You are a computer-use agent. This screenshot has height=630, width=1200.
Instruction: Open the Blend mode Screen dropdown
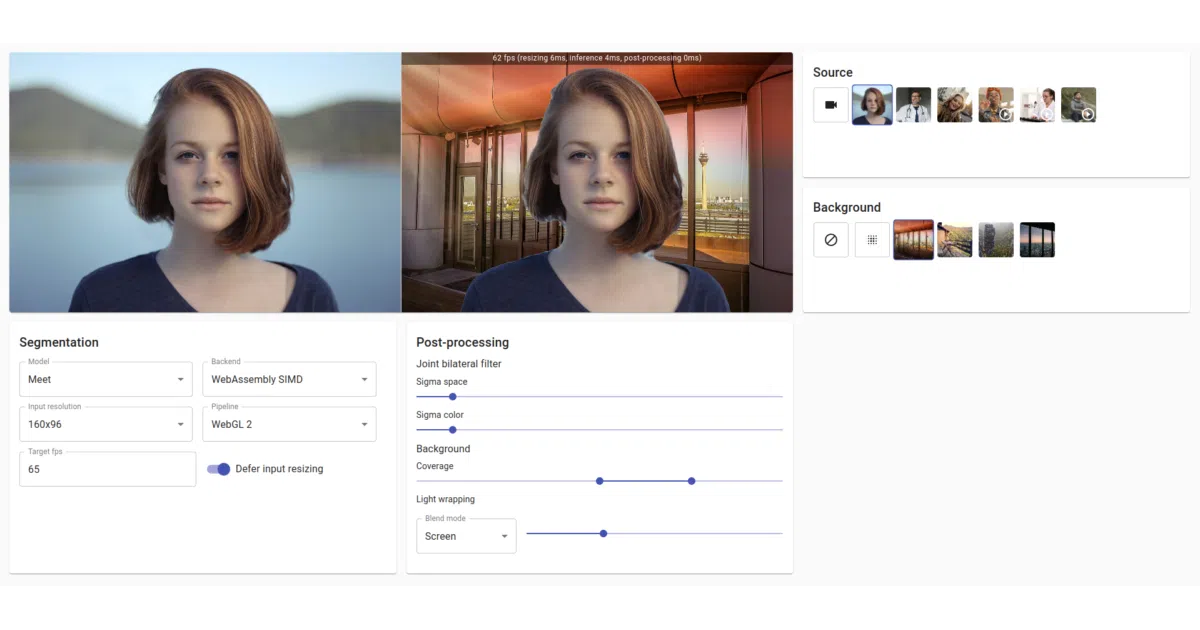click(466, 536)
